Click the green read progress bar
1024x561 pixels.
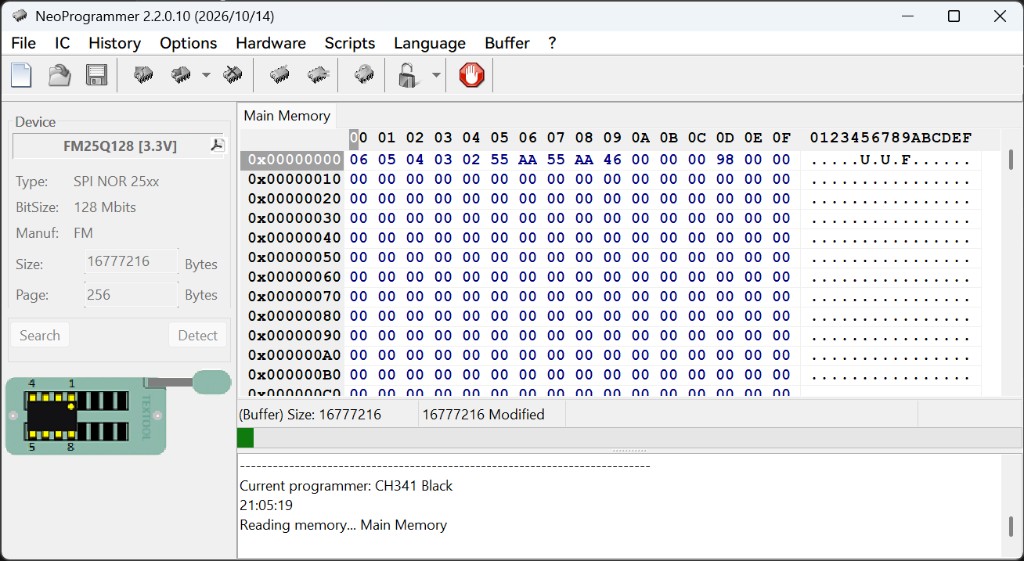click(x=245, y=438)
